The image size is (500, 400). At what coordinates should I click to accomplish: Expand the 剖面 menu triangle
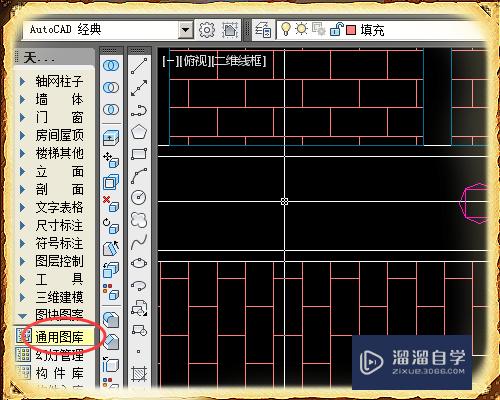click(22, 189)
